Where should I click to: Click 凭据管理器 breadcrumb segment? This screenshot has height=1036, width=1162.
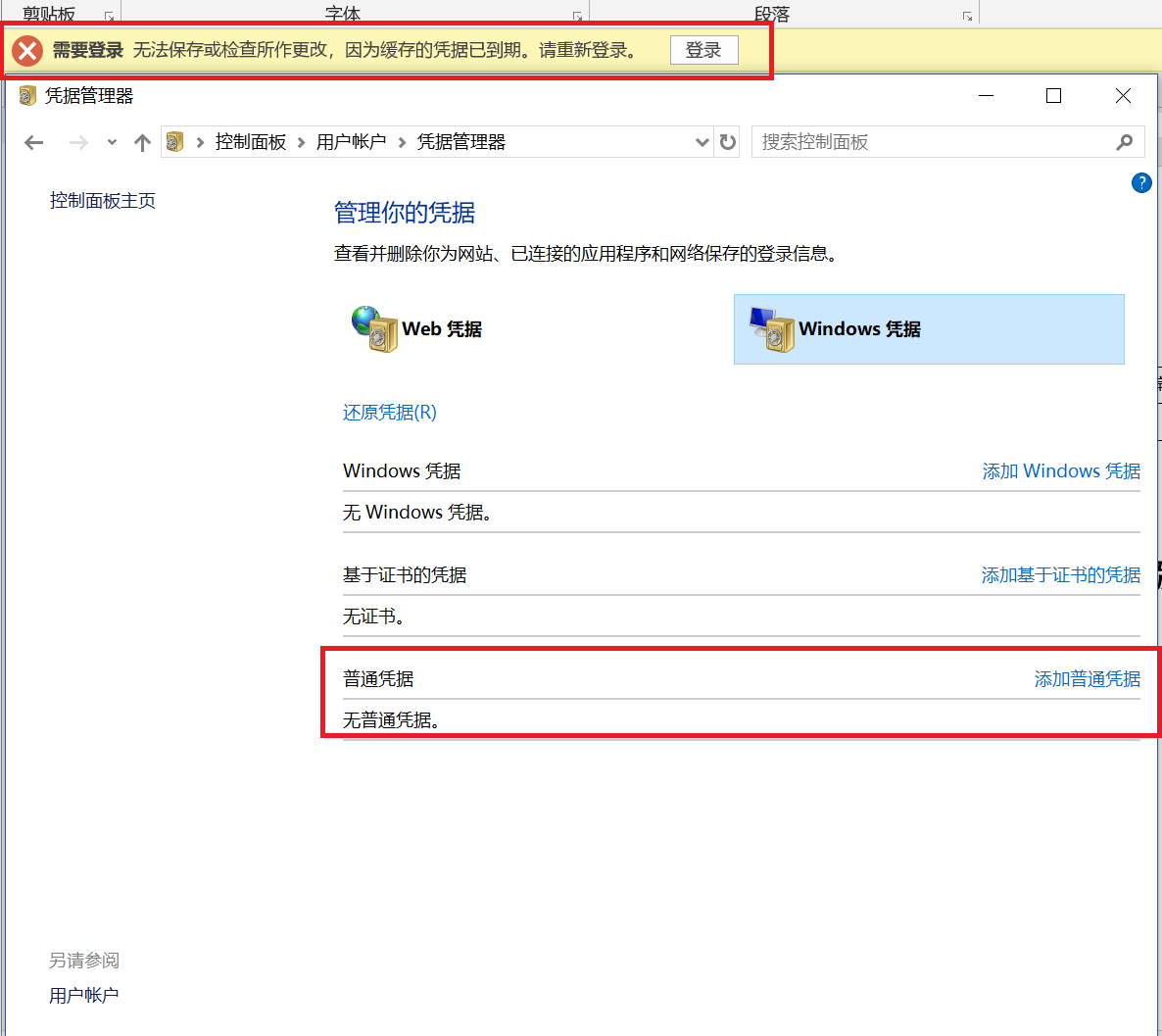click(x=460, y=142)
